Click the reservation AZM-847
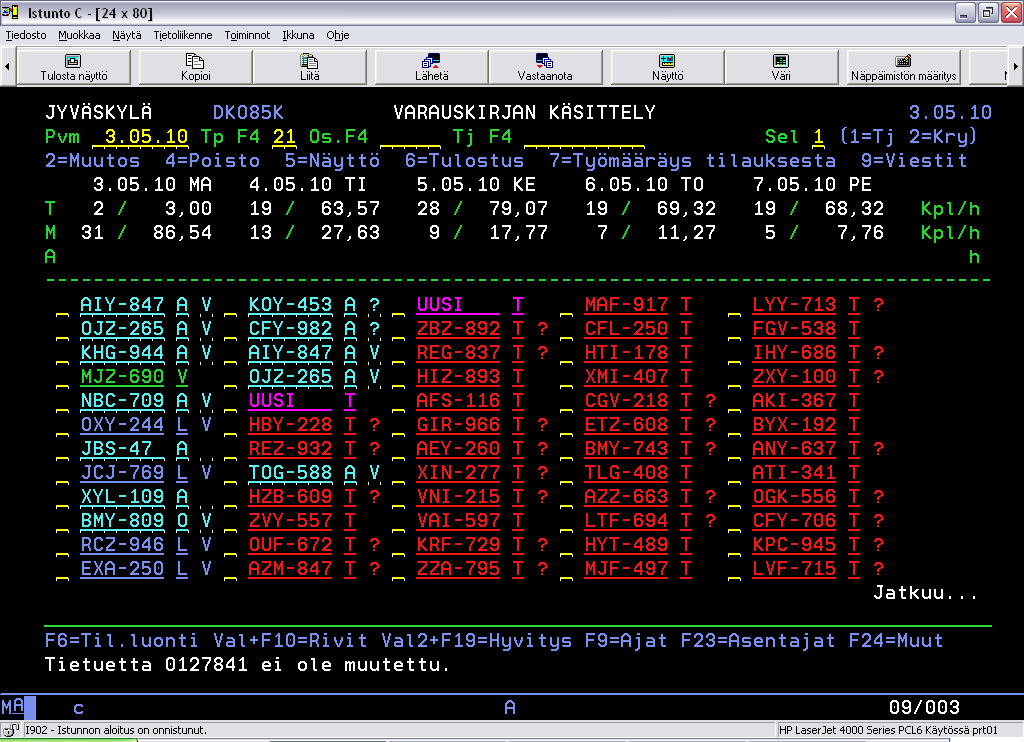1024x742 pixels. pyautogui.click(x=290, y=569)
